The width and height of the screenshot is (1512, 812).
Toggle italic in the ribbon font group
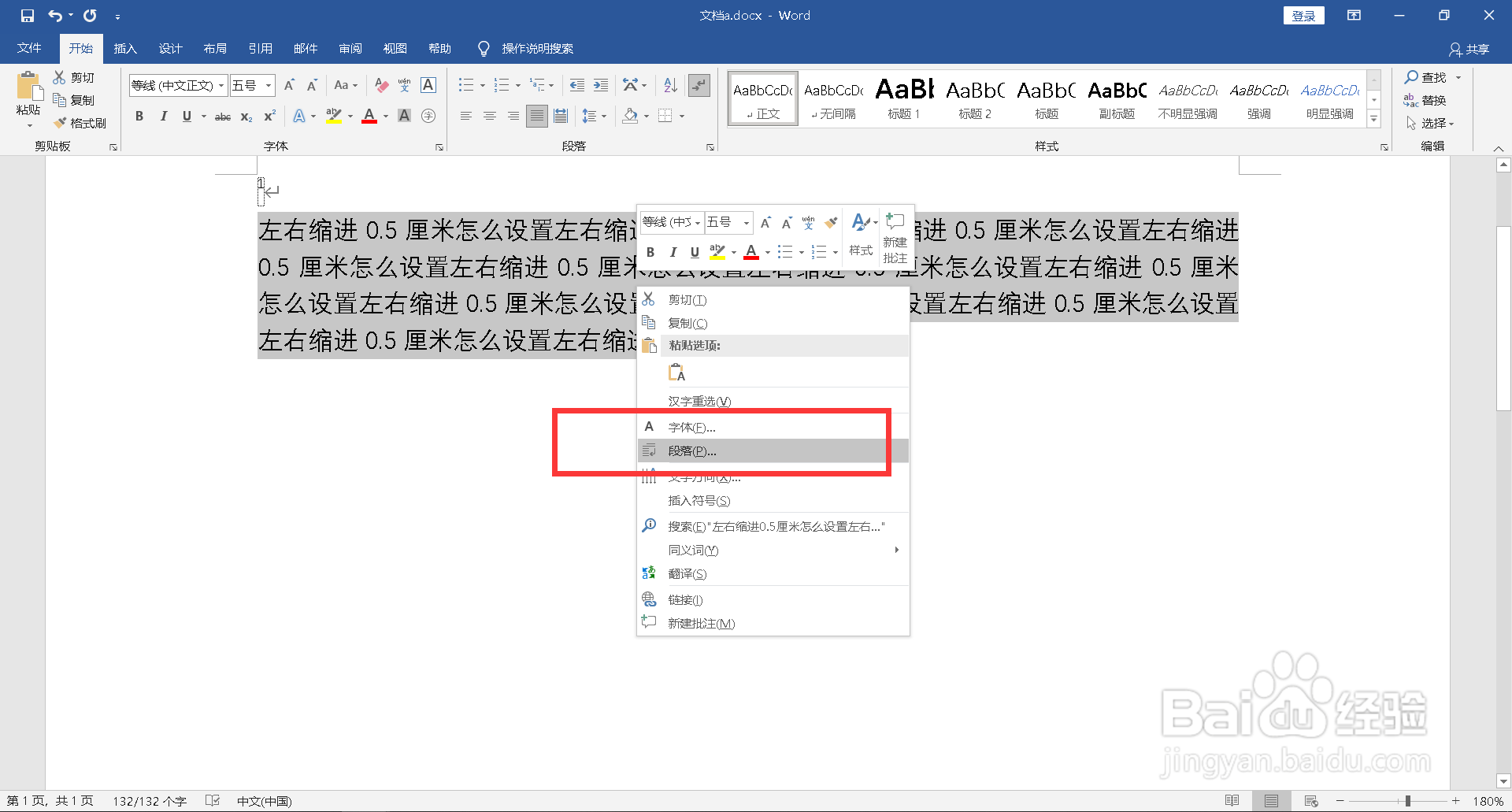(x=163, y=117)
